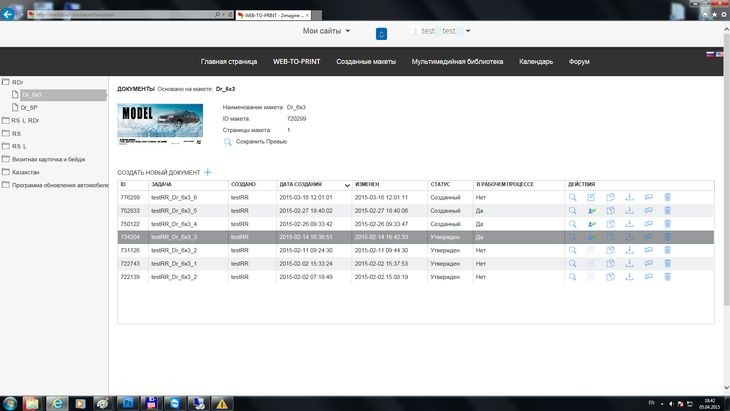Delete document 722139 using trash icon

(x=668, y=276)
